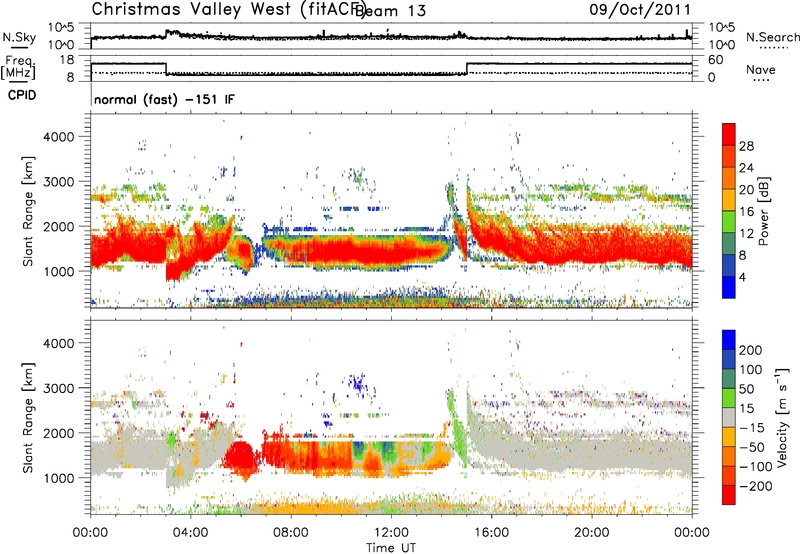Click 'Slant Range [km]' label of velocity panel
This screenshot has width=800, height=554.
tap(28, 418)
